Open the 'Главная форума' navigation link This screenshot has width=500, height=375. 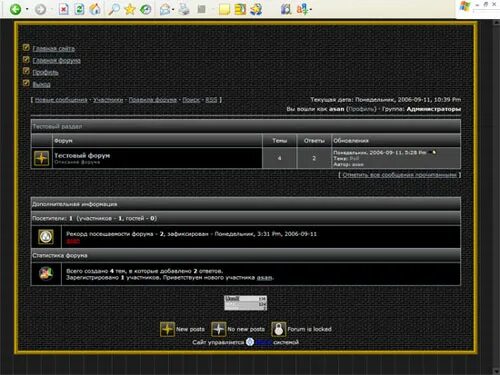pyautogui.click(x=56, y=61)
